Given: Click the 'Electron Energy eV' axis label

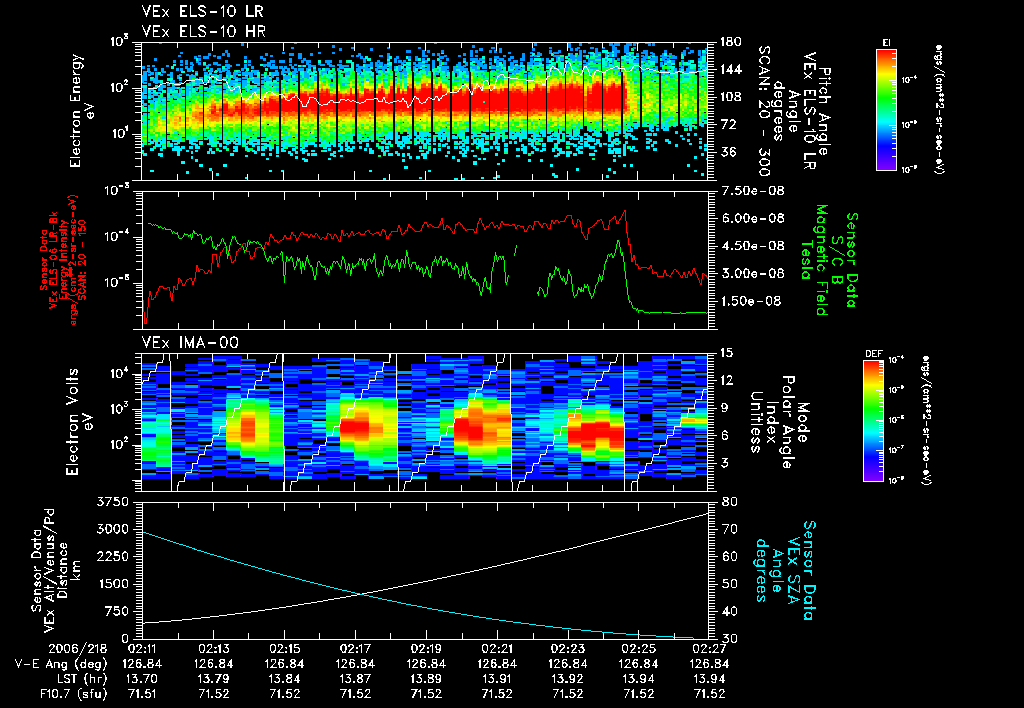Looking at the screenshot, I should 82,111.
